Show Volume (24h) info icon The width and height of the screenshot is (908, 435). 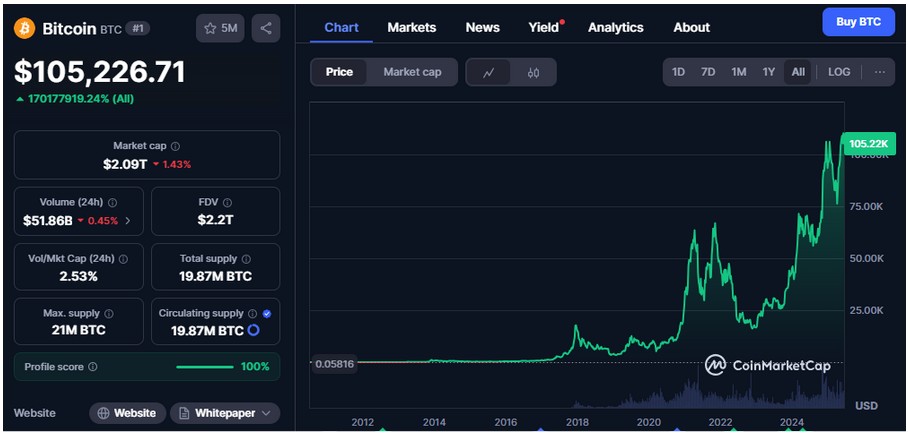click(112, 203)
